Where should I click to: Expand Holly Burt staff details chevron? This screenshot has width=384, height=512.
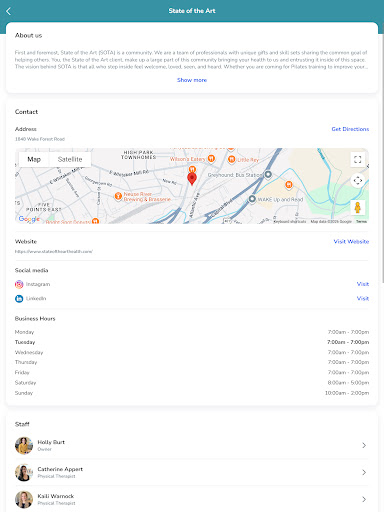pos(364,445)
